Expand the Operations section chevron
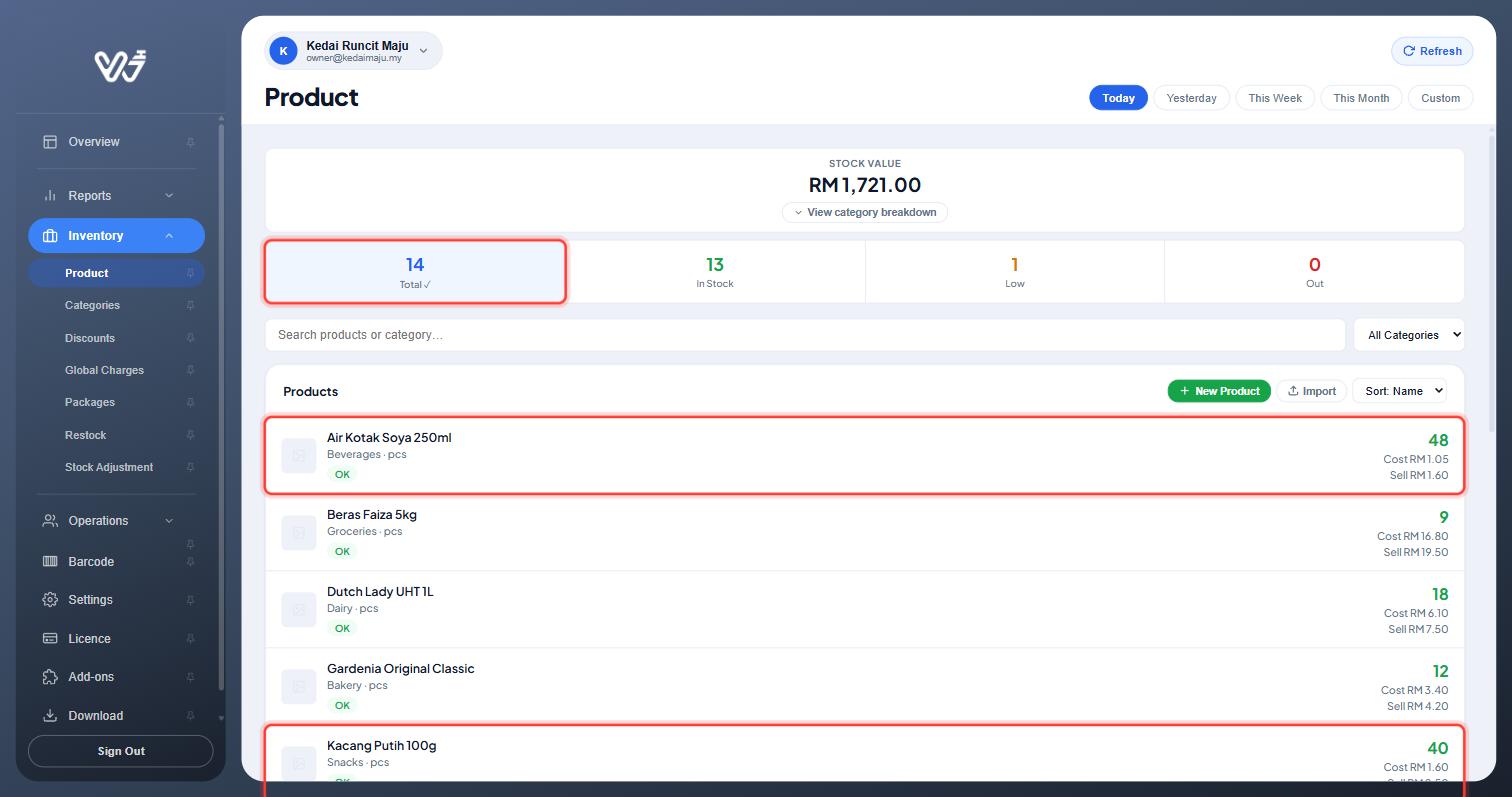This screenshot has width=1512, height=797. point(169,521)
